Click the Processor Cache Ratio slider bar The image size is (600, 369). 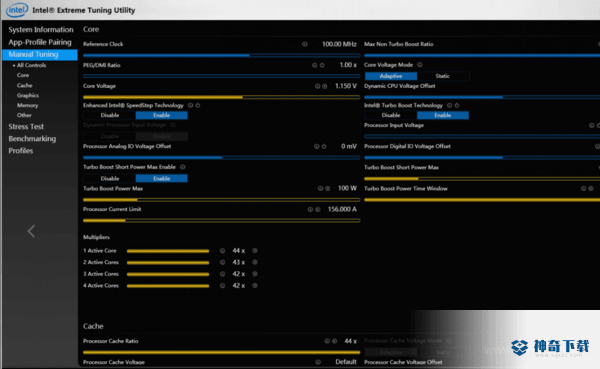[x=221, y=352]
